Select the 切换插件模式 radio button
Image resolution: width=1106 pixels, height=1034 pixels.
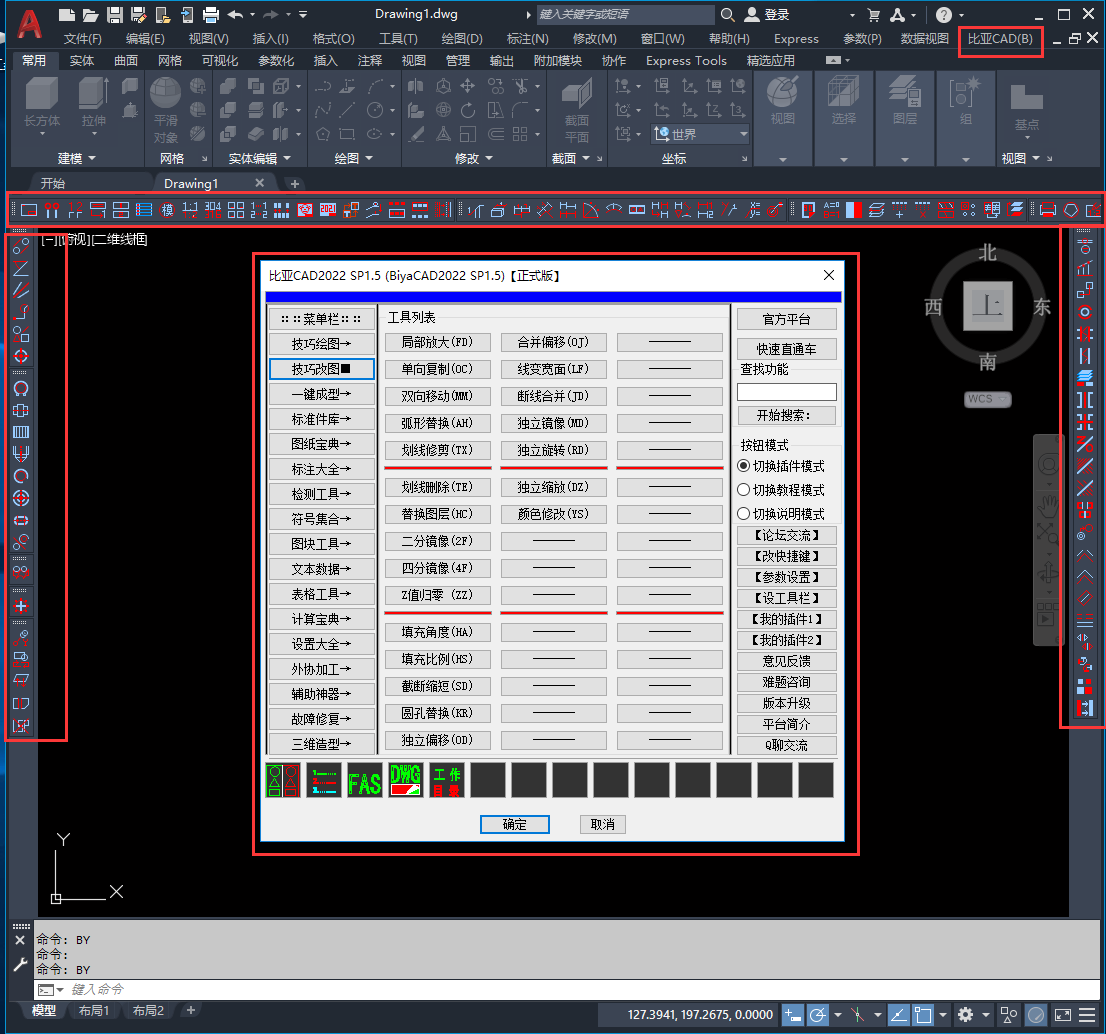tap(743, 466)
